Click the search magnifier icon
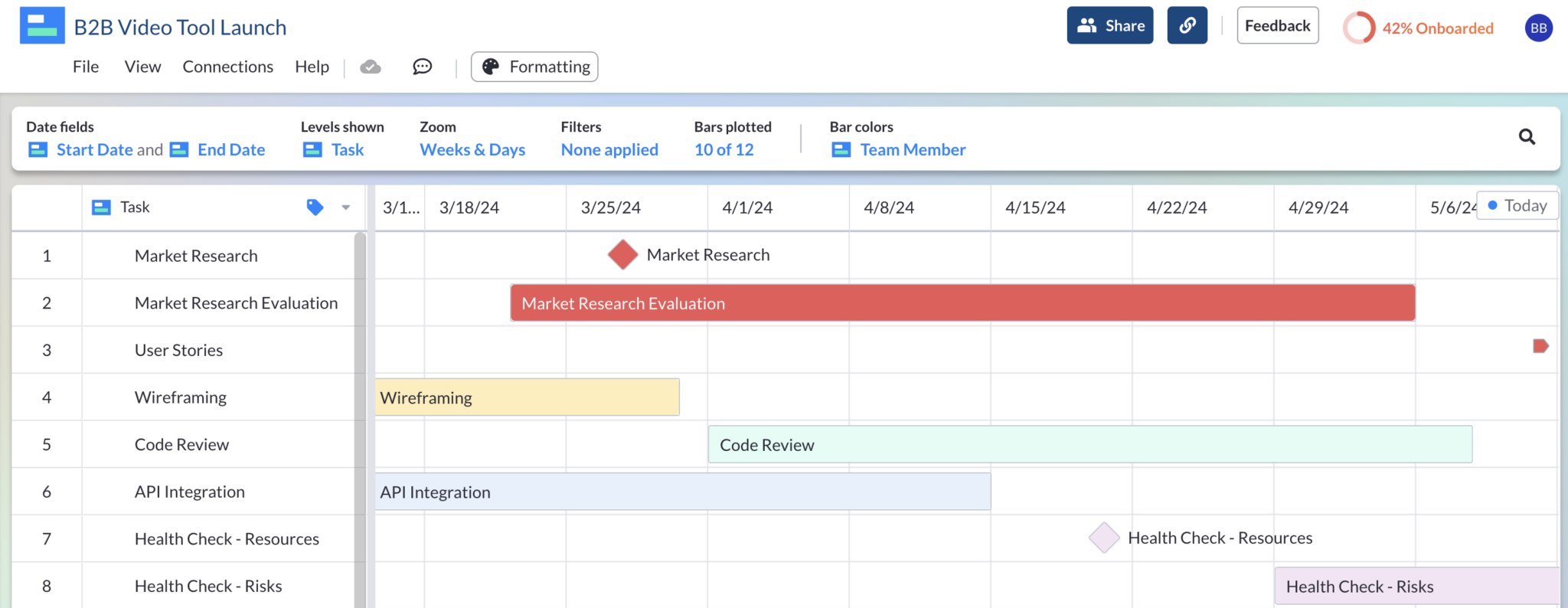The width and height of the screenshot is (1568, 608). pyautogui.click(x=1527, y=137)
